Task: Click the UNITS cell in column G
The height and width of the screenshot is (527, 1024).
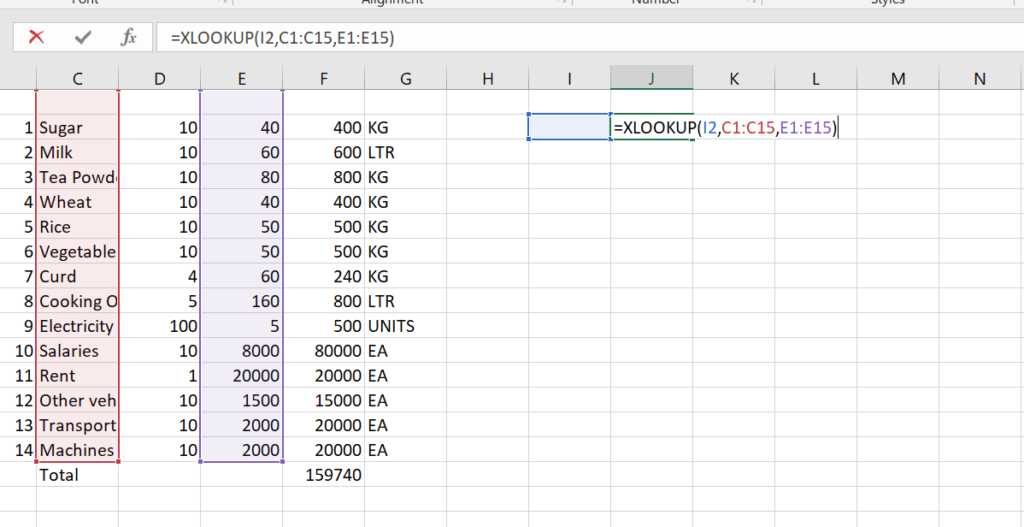Action: pyautogui.click(x=406, y=326)
